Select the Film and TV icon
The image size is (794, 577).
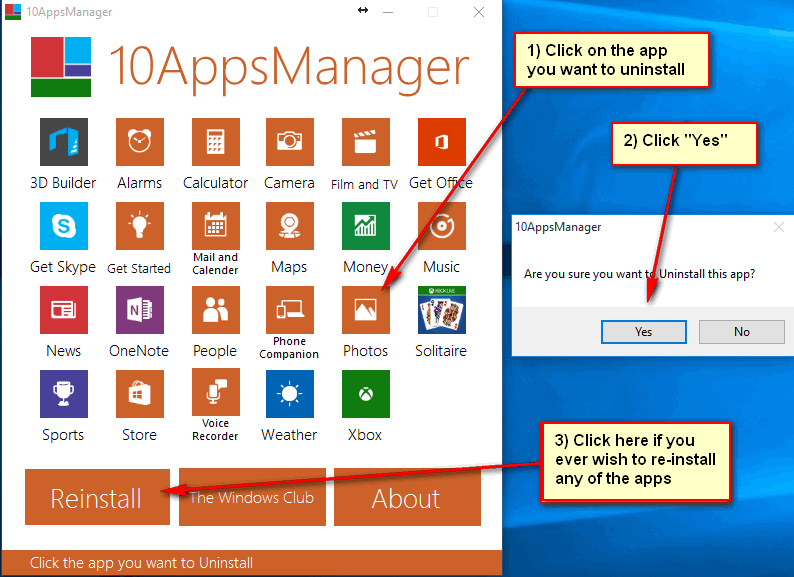coord(366,142)
